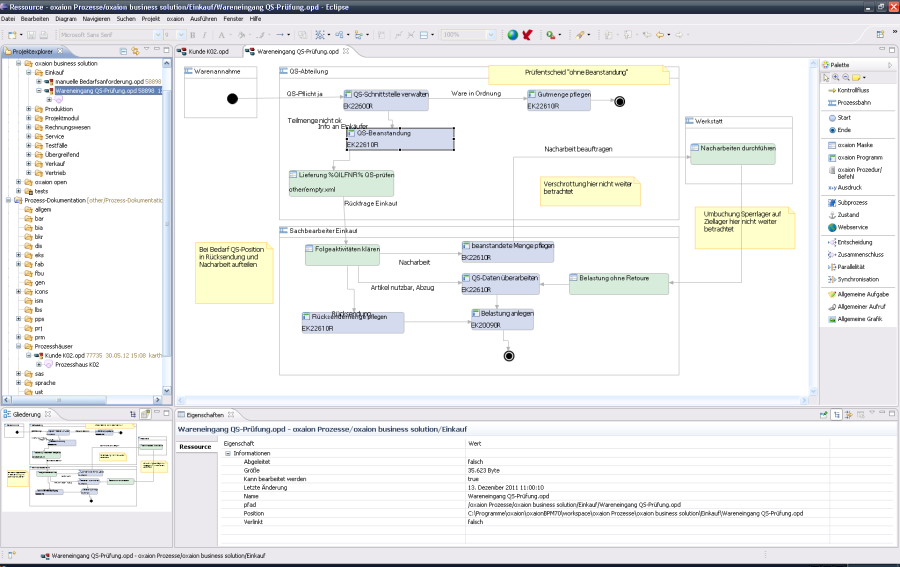
Task: Click the globe icon in main toolbar
Action: (513, 35)
